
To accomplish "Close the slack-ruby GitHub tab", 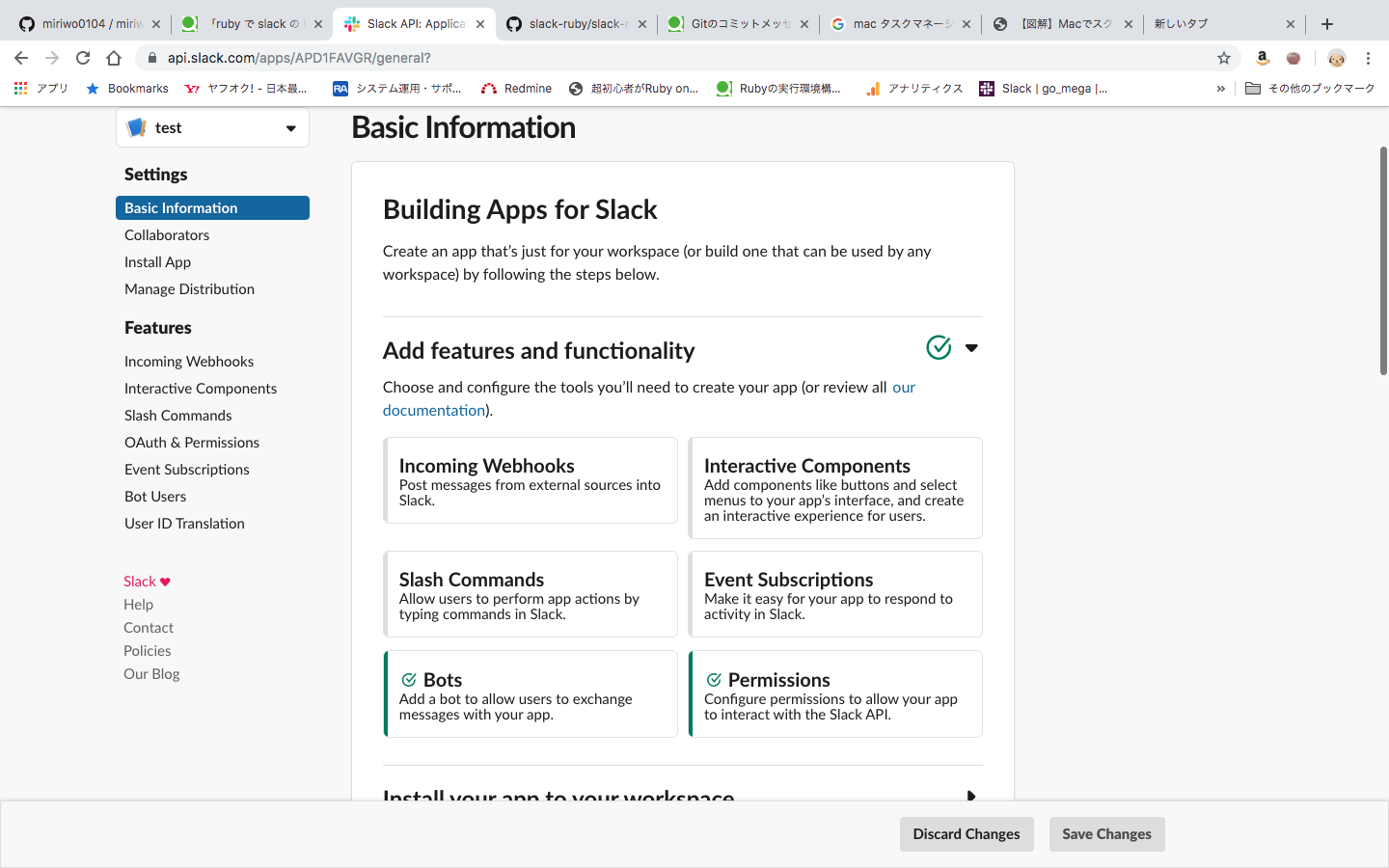I will (642, 24).
